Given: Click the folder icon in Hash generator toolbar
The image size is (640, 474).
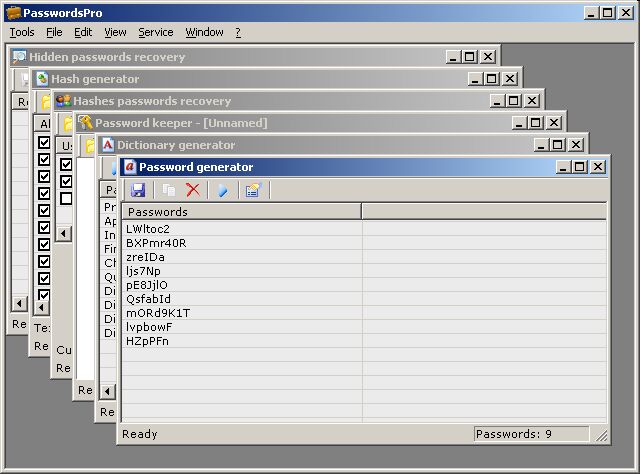Looking at the screenshot, I should 46,102.
